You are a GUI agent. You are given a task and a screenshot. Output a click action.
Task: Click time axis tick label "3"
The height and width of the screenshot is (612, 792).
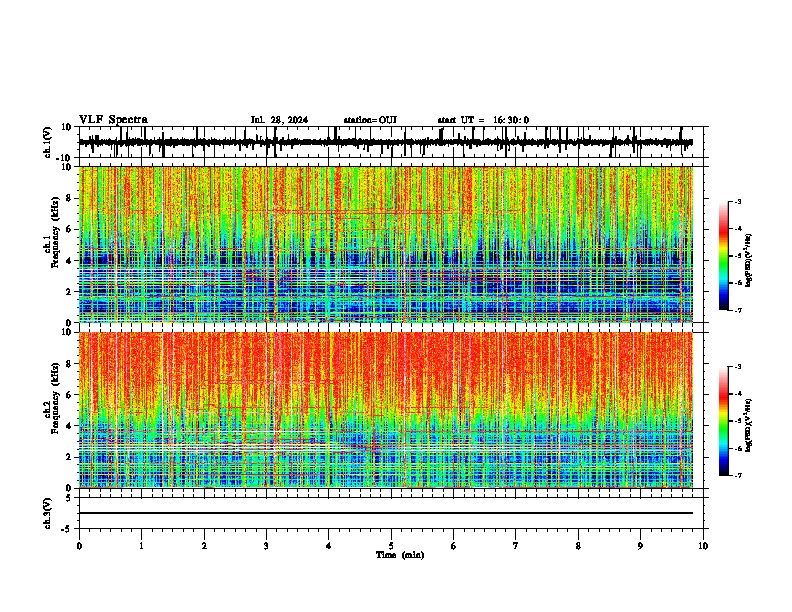click(266, 546)
